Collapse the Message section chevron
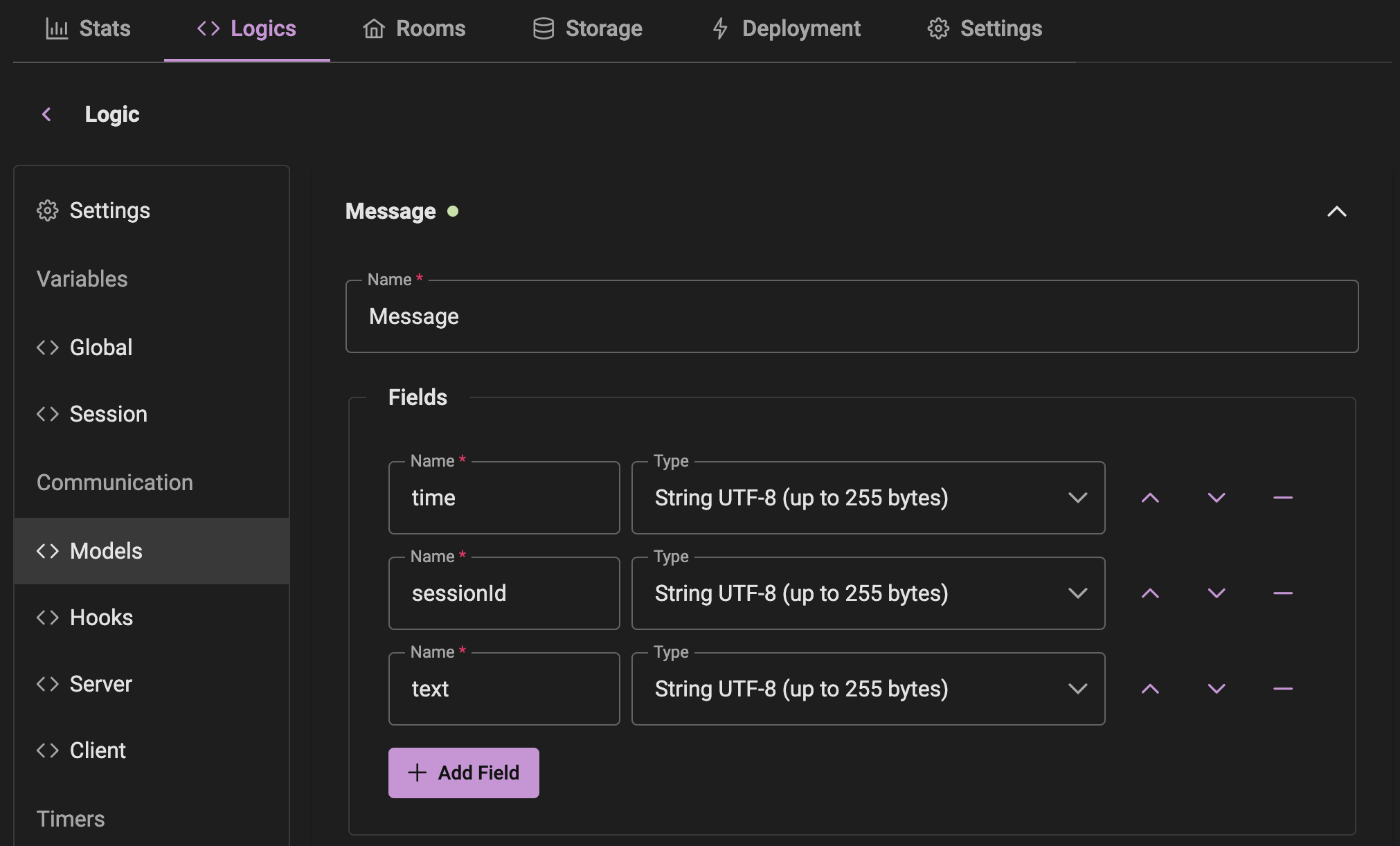Viewport: 1400px width, 846px height. [1337, 211]
